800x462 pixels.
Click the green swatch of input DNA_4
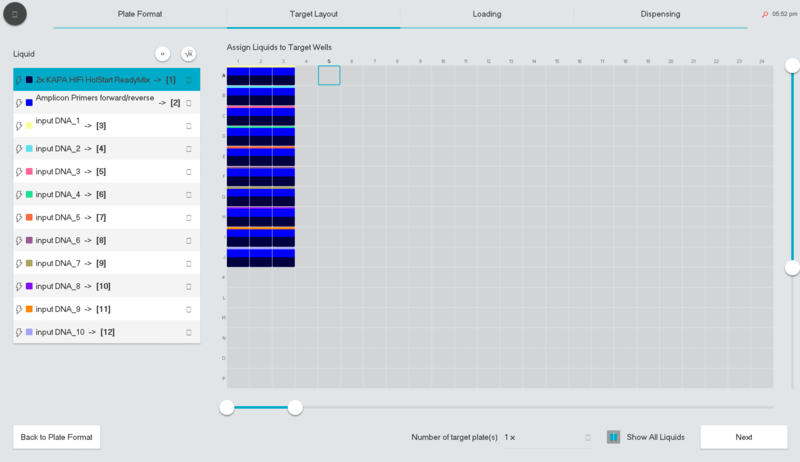29,194
